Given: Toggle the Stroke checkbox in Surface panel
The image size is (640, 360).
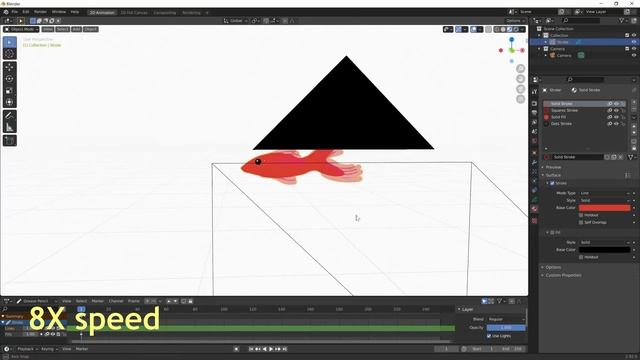Looking at the screenshot, I should click(552, 183).
